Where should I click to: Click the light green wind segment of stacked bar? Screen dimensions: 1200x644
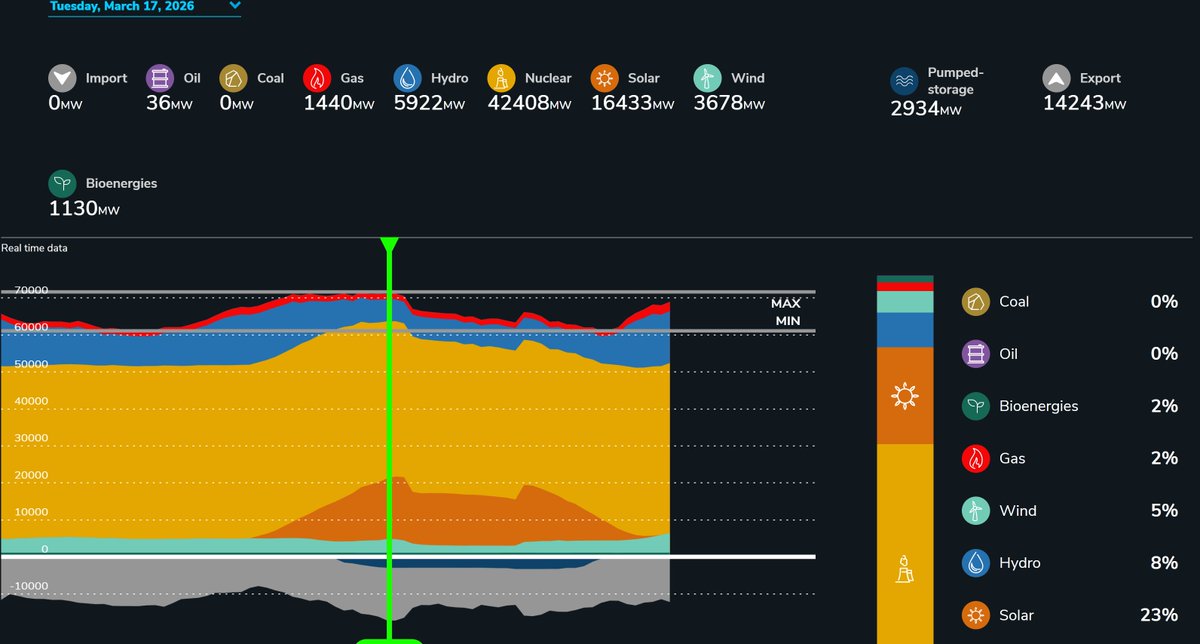(905, 302)
